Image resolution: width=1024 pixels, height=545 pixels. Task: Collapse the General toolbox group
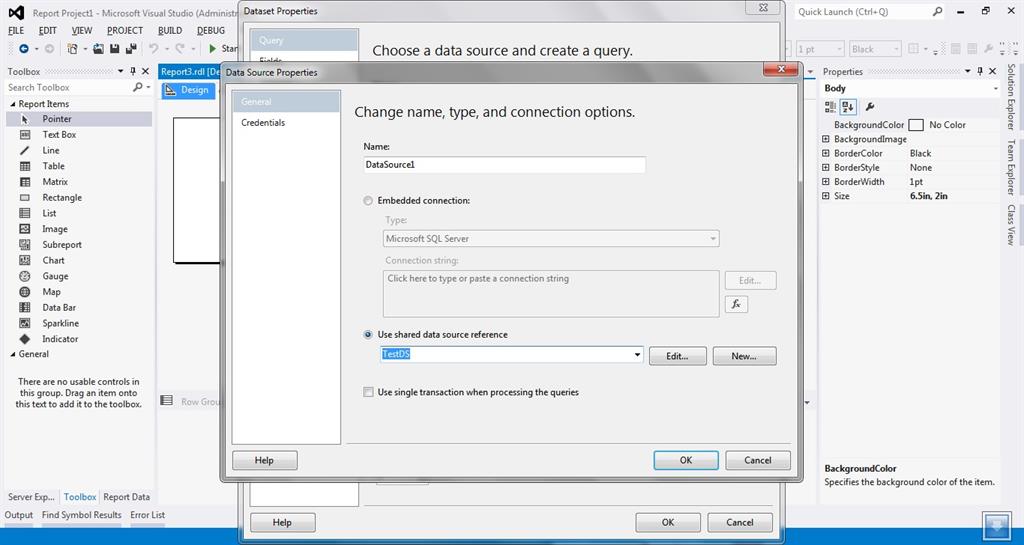pos(13,354)
